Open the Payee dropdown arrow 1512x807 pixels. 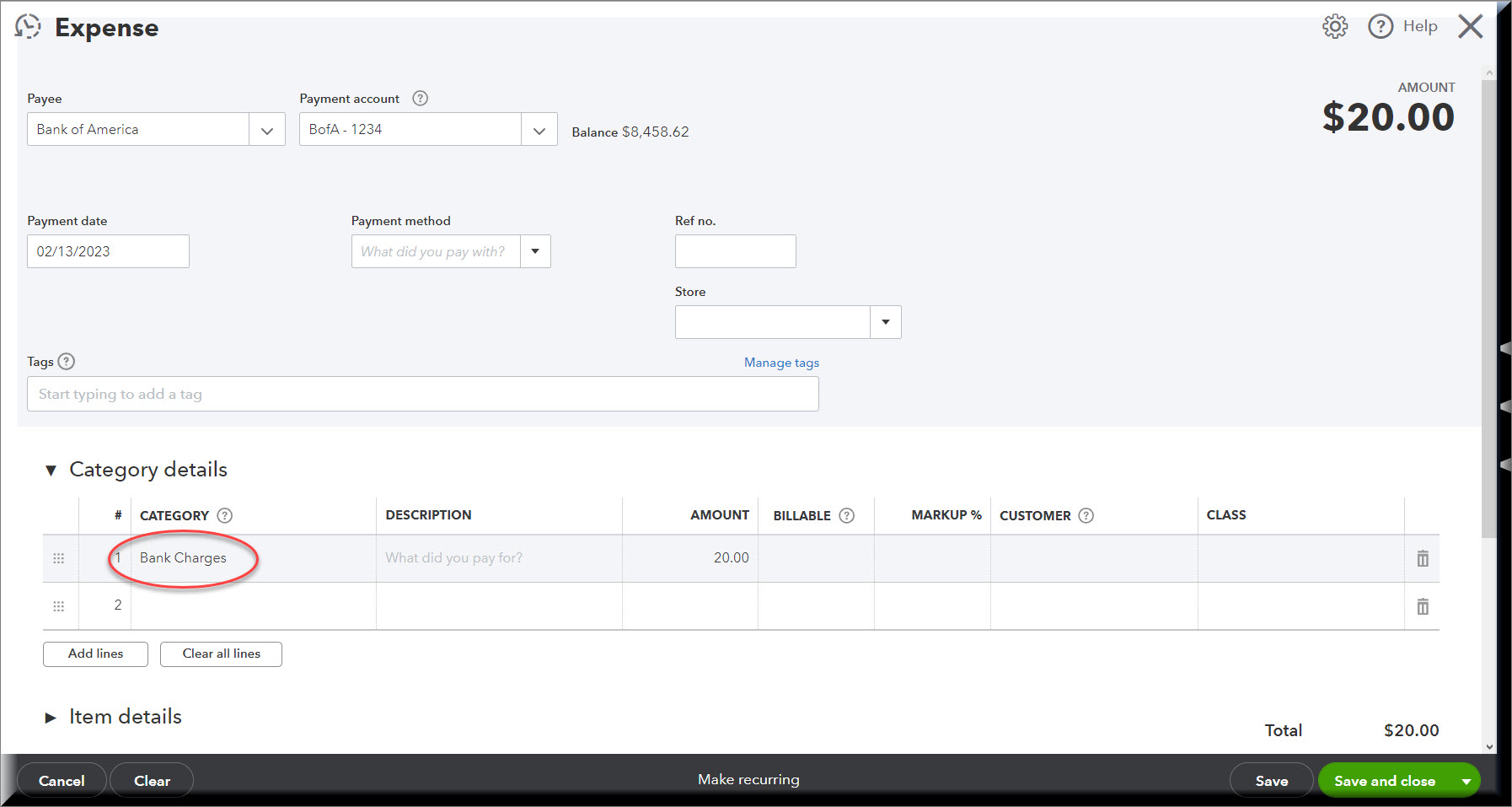267,130
